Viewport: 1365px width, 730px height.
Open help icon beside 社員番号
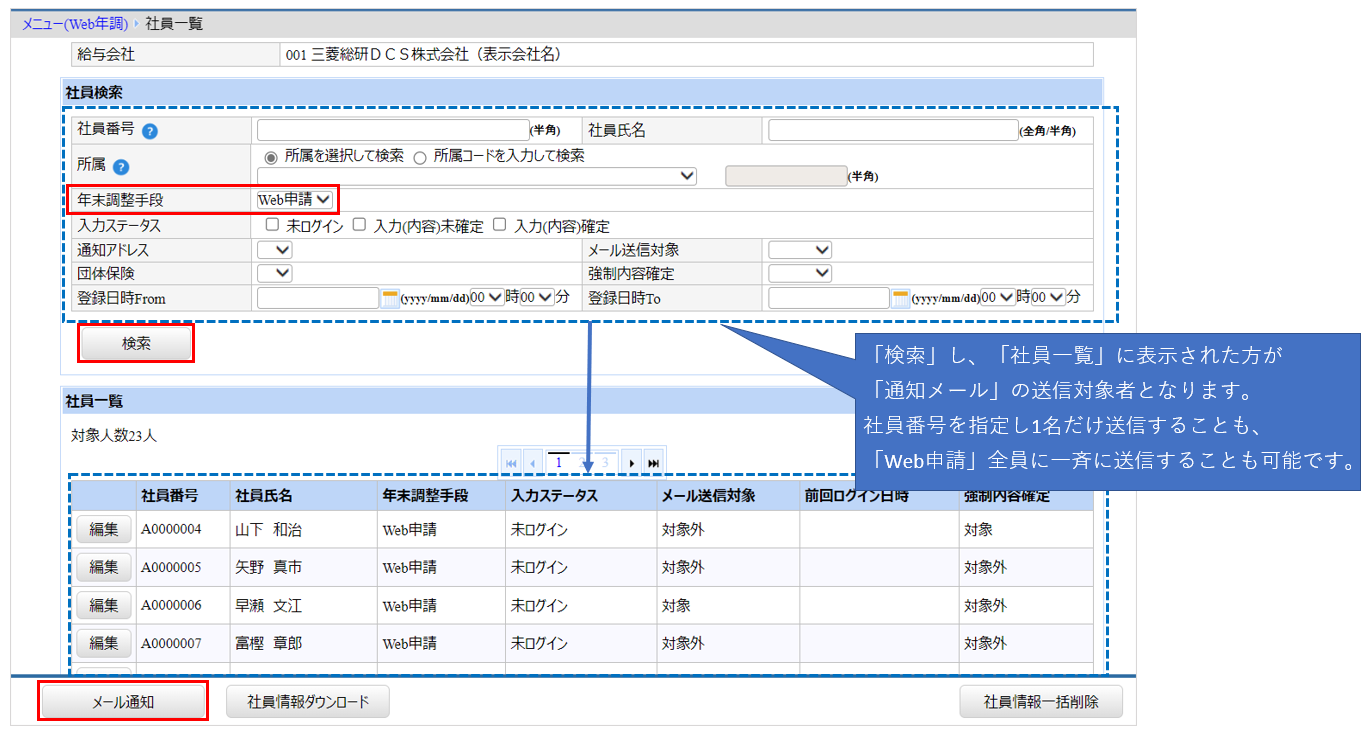point(150,131)
